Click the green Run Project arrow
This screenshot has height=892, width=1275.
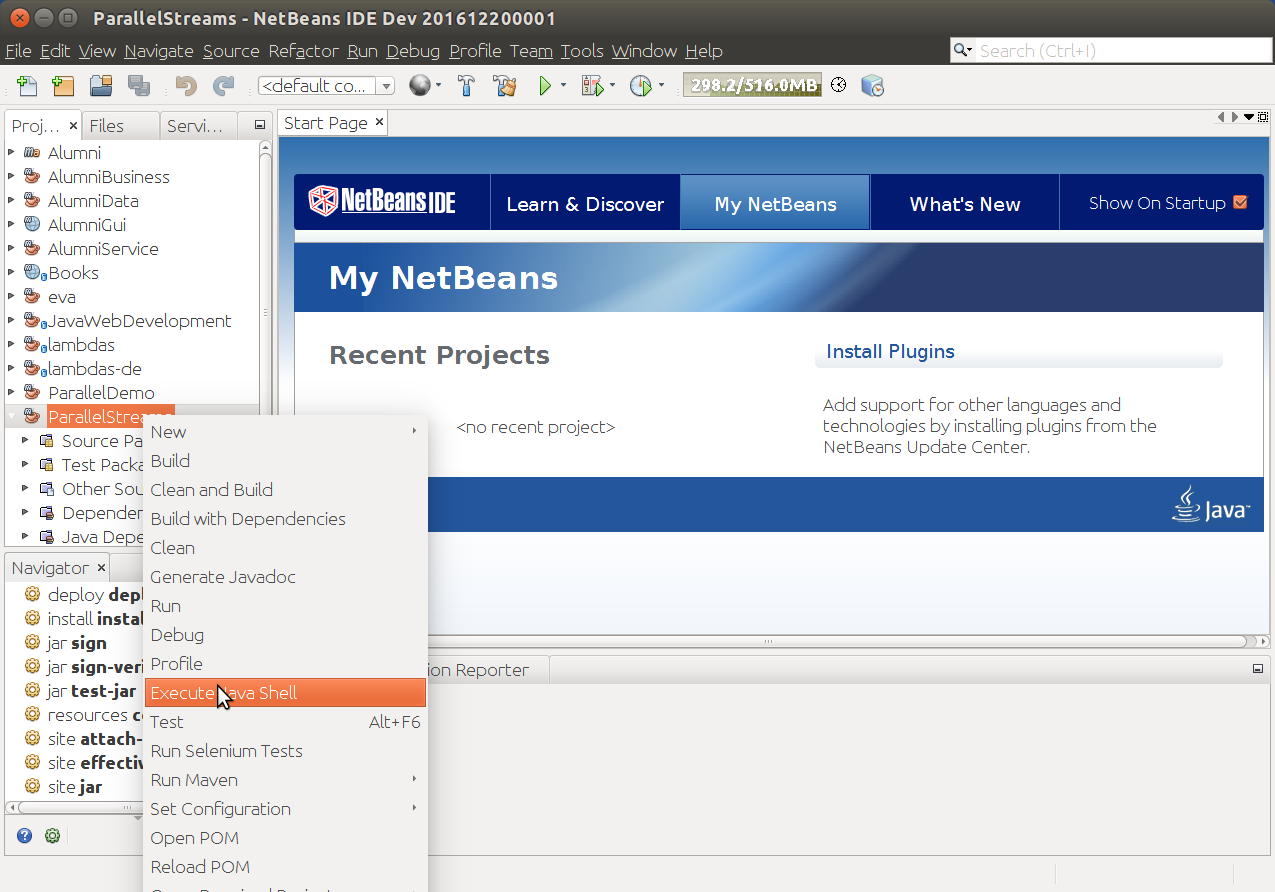[545, 86]
